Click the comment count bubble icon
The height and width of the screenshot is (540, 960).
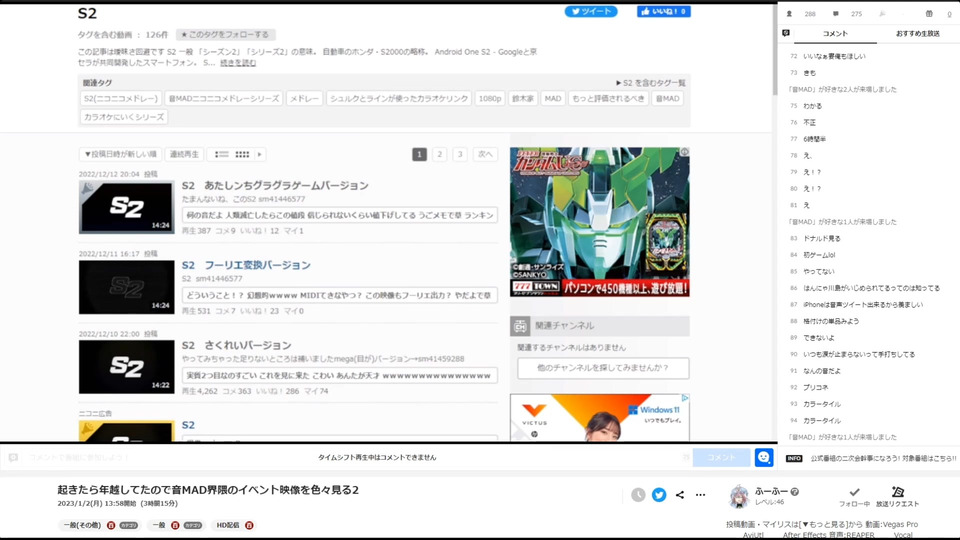click(x=836, y=14)
